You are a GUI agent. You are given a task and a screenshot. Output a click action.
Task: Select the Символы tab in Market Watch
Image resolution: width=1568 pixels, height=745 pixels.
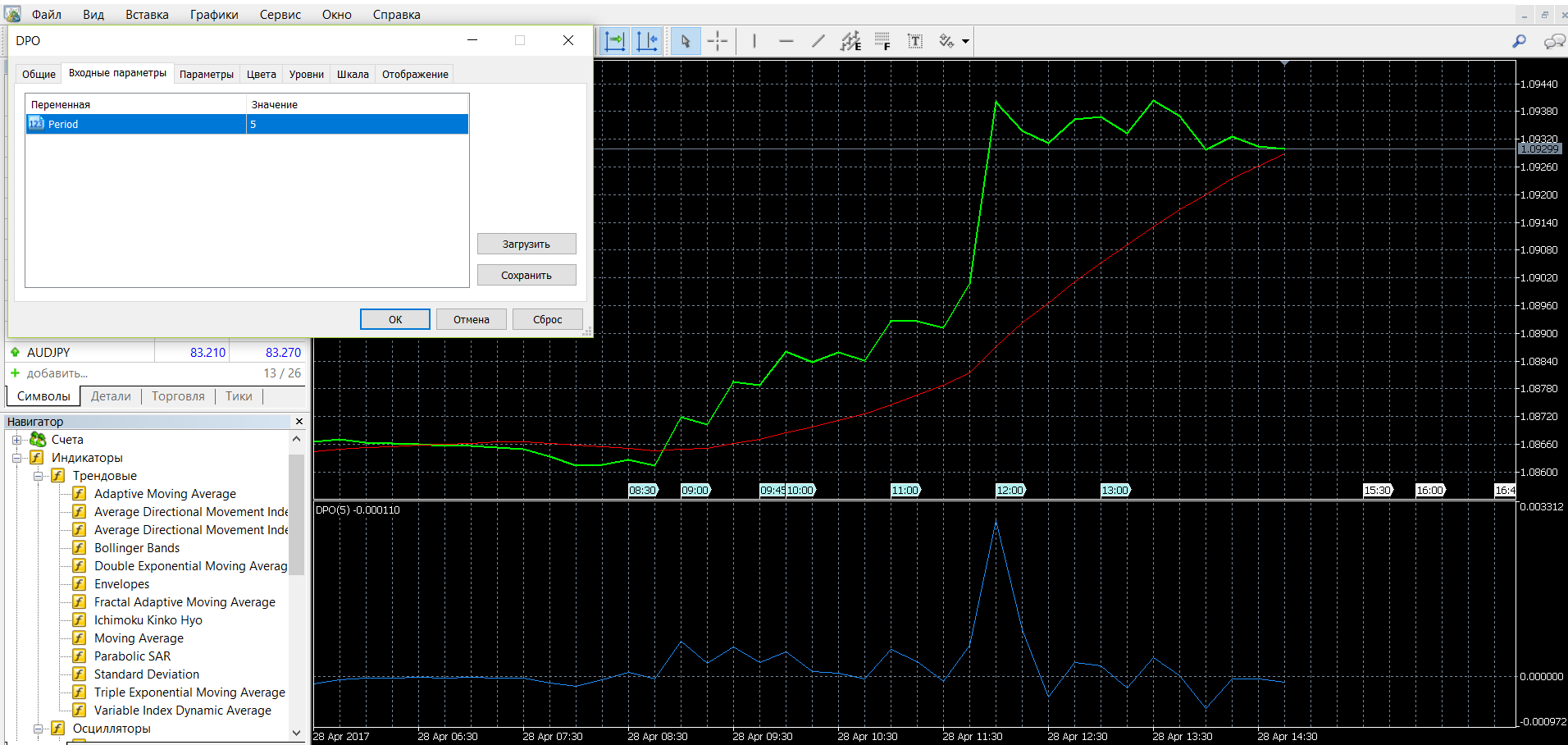[x=43, y=396]
